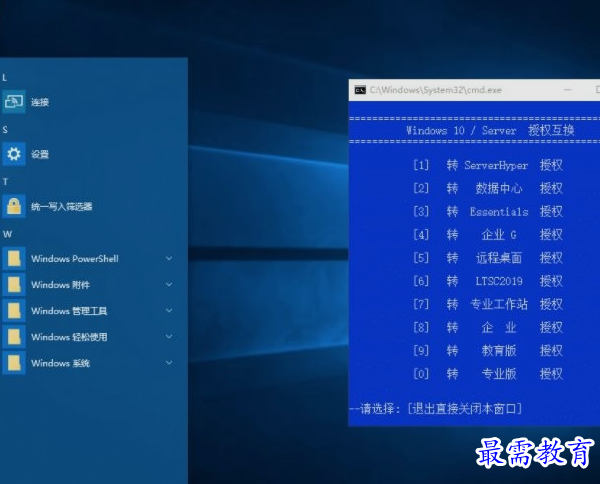This screenshot has height=484, width=600.
Task: Click the 请选择 prompt line in cmd
Action: click(436, 409)
